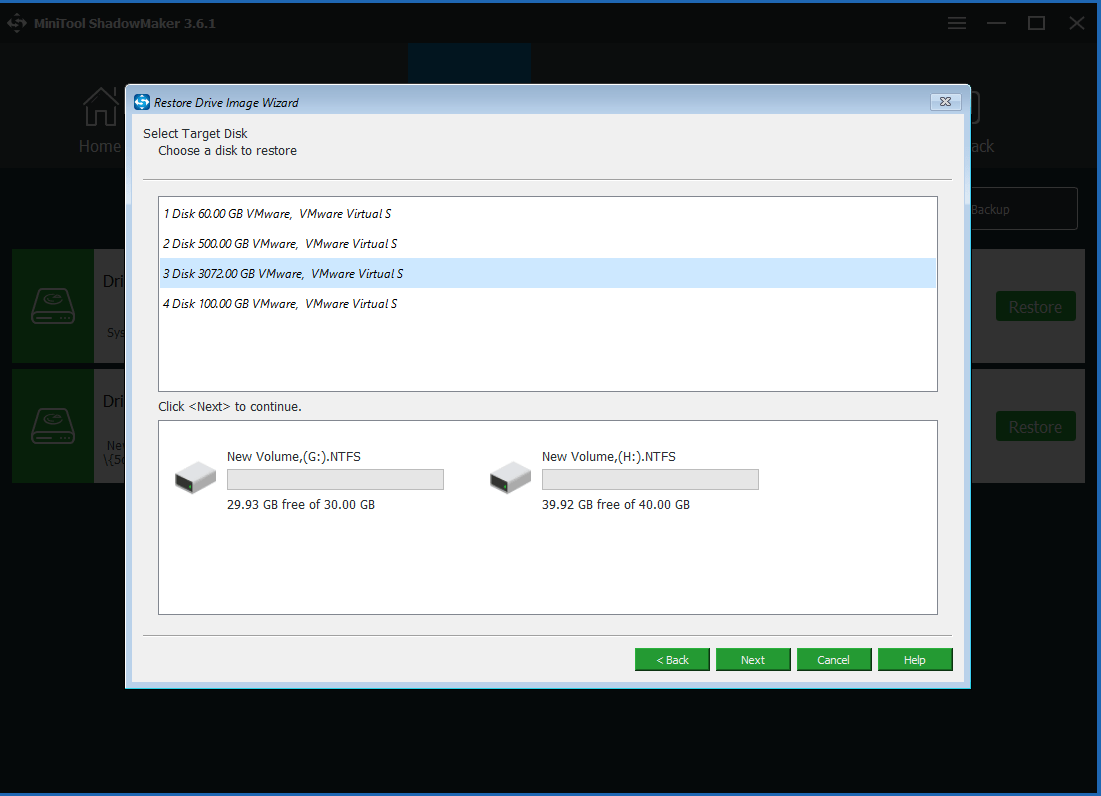Open the ShadowMaker hamburger menu
The height and width of the screenshot is (796, 1101).
(x=956, y=23)
